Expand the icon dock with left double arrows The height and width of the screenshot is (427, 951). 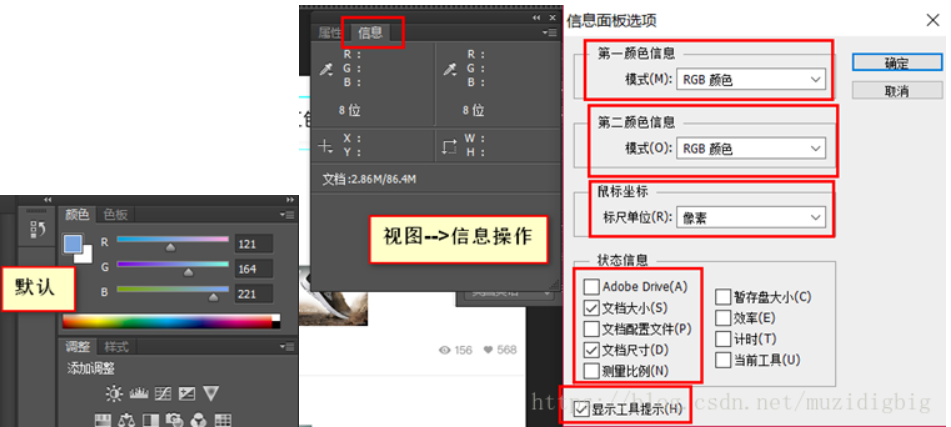[x=48, y=200]
